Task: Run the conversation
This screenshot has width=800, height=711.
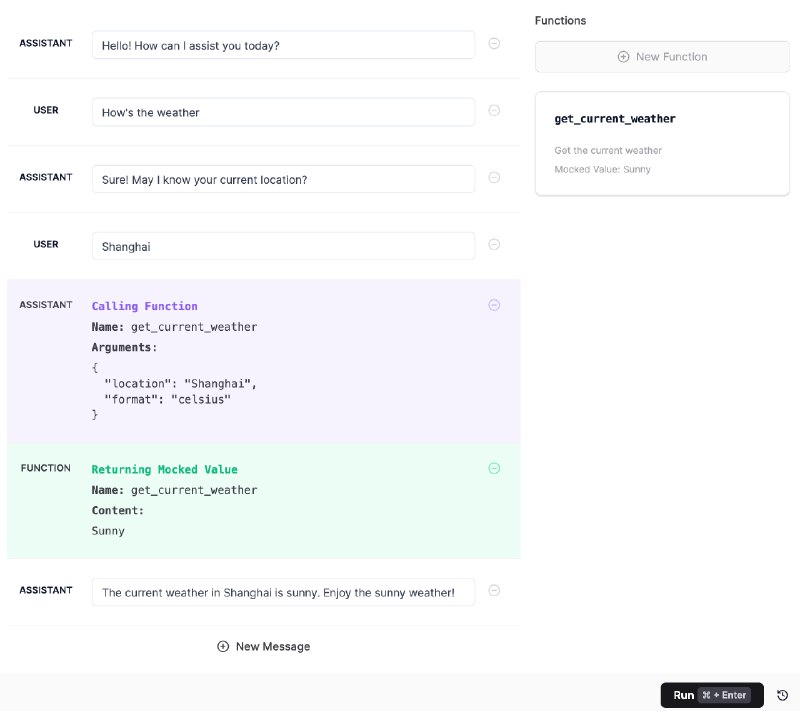Action: point(712,695)
